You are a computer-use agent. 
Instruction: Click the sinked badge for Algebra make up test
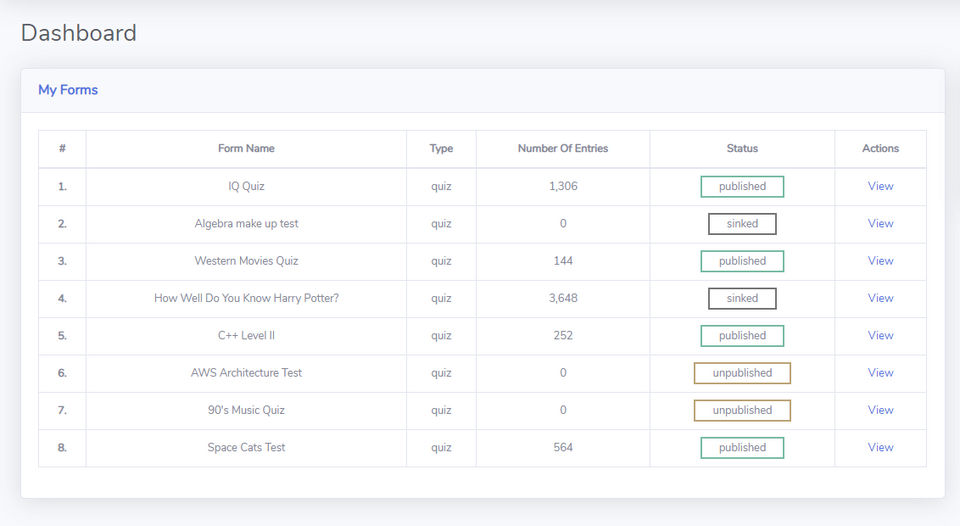[x=742, y=224]
